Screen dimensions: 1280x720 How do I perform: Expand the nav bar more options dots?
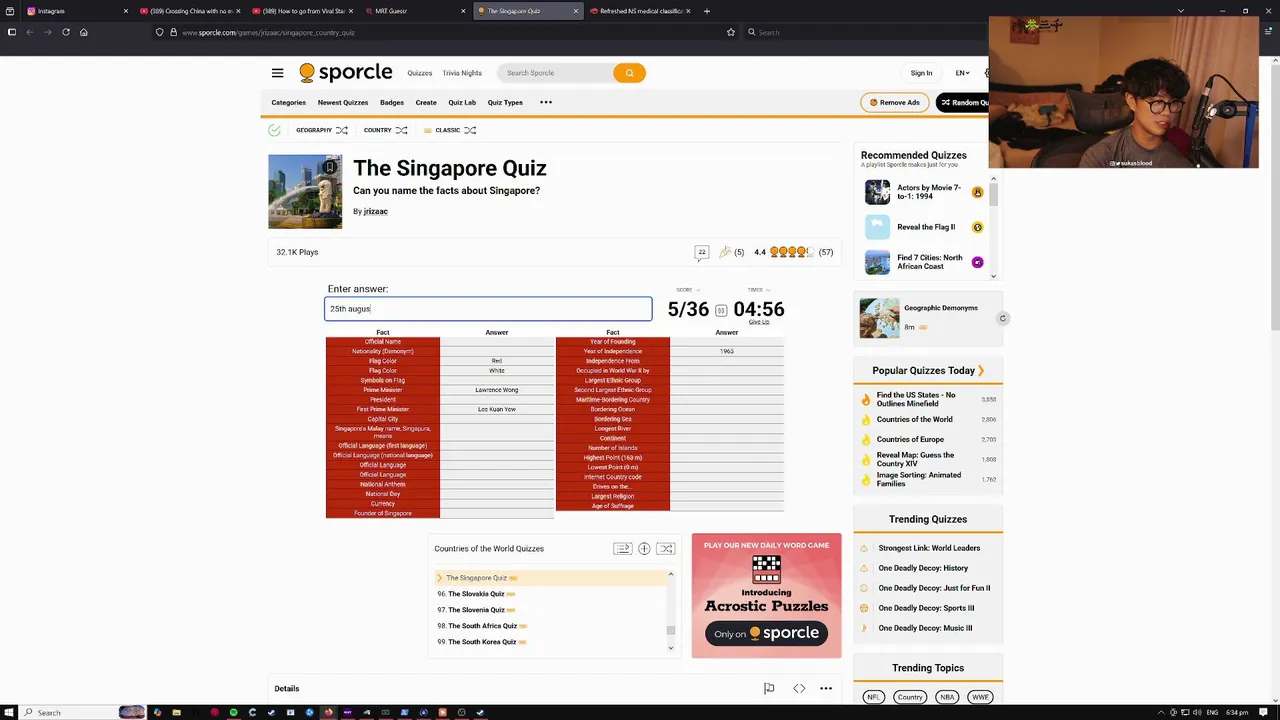coord(546,102)
